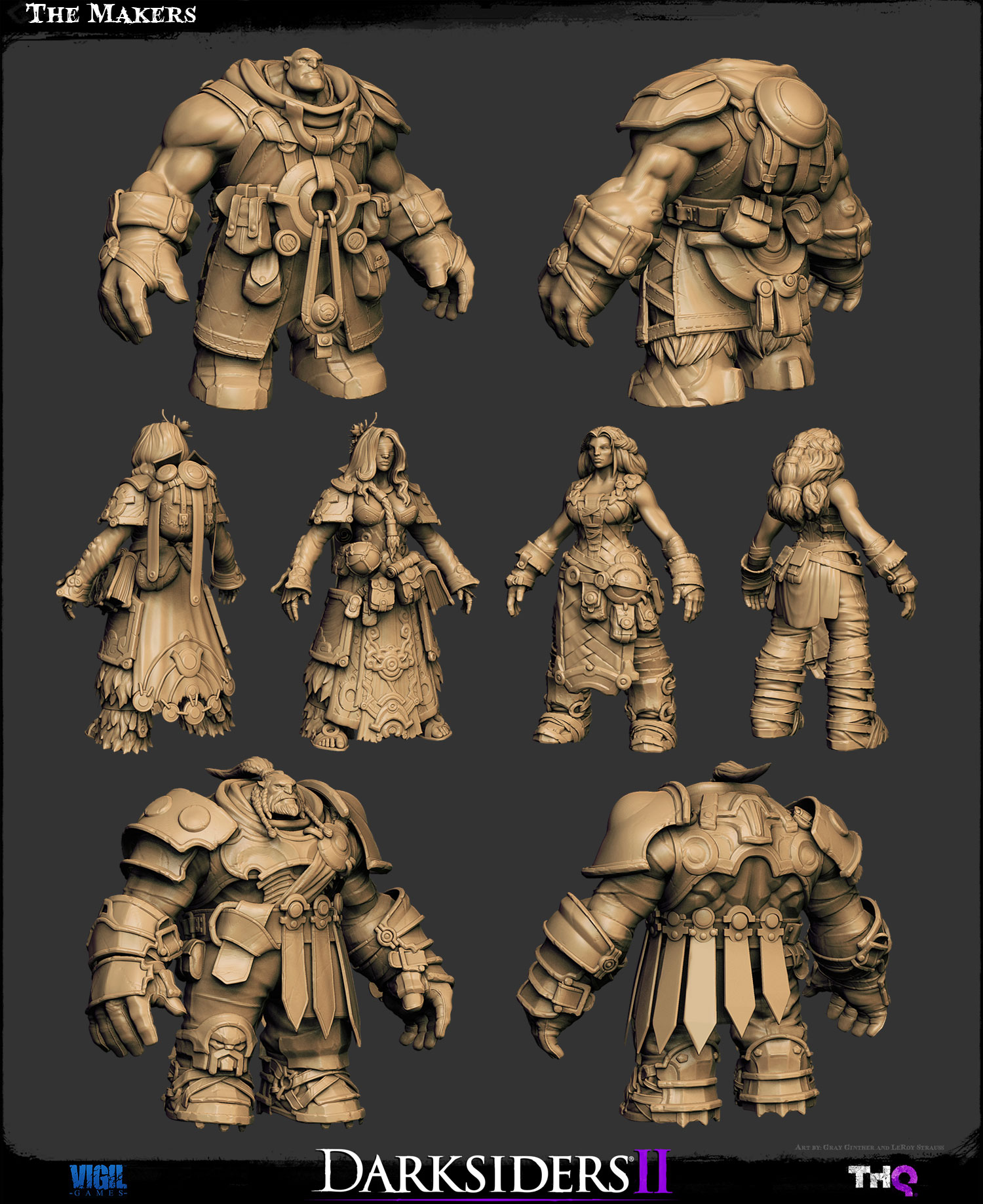983x1204 pixels.
Task: Select the bearded armored Maker front render
Action: point(270,944)
